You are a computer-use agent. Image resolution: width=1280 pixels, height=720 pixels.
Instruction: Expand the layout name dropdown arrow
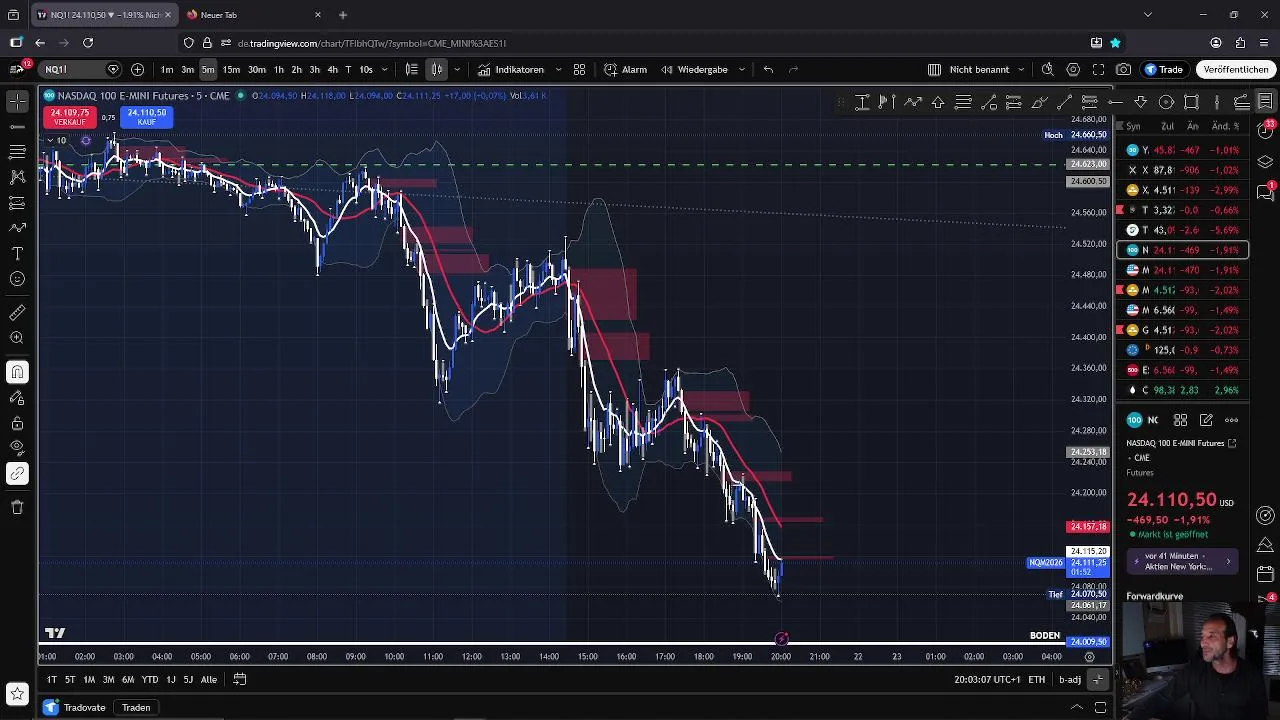[x=1020, y=69]
